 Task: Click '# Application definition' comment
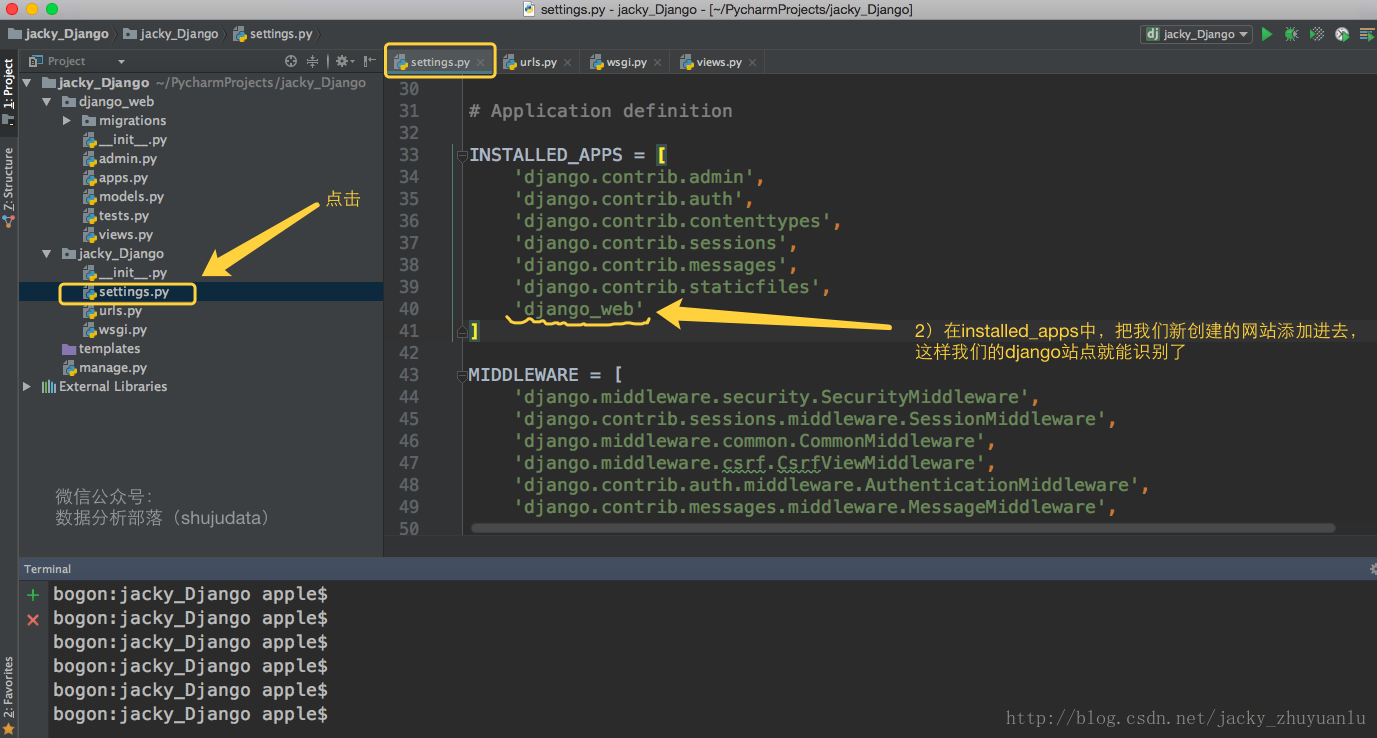click(x=600, y=111)
